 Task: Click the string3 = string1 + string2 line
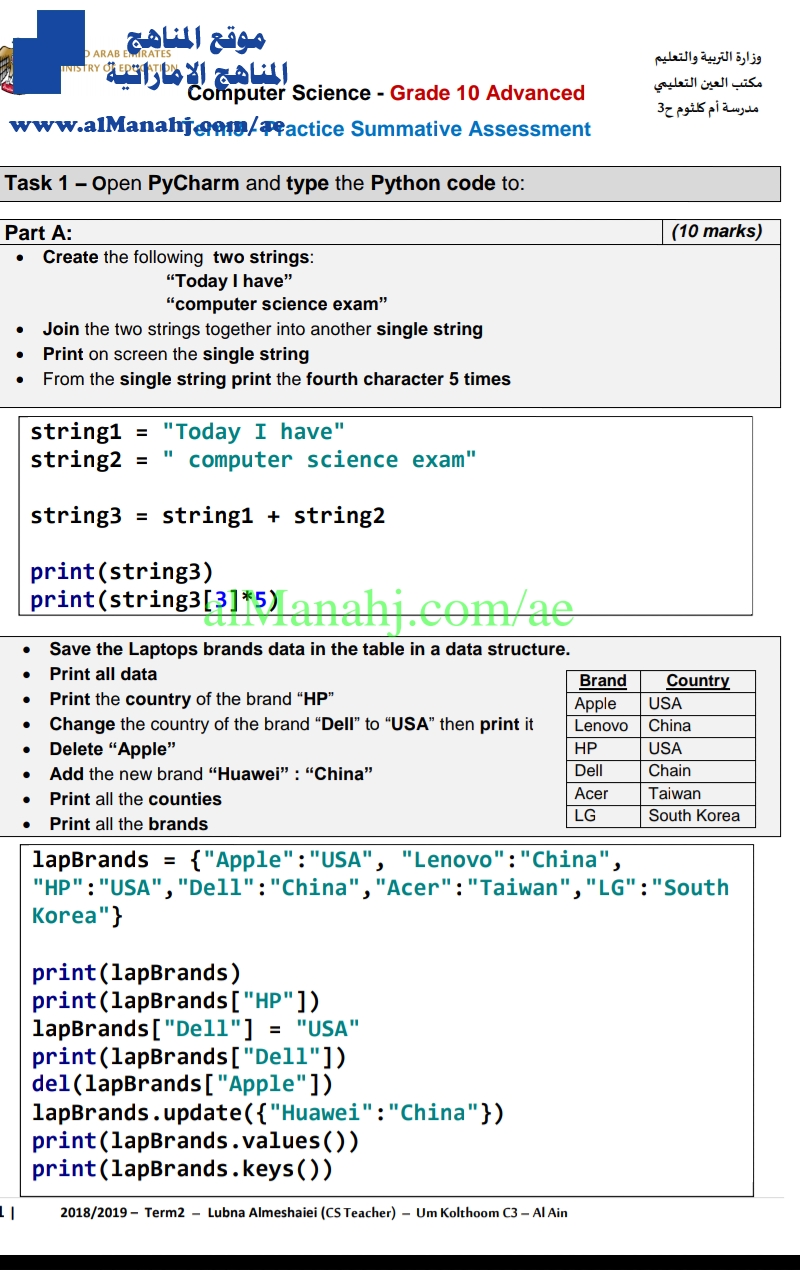pyautogui.click(x=207, y=516)
